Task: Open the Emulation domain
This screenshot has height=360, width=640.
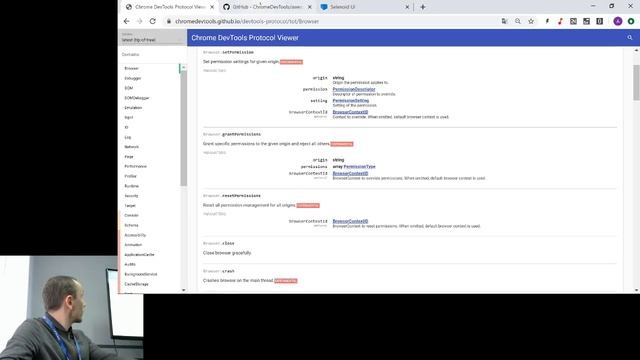Action: tap(133, 108)
